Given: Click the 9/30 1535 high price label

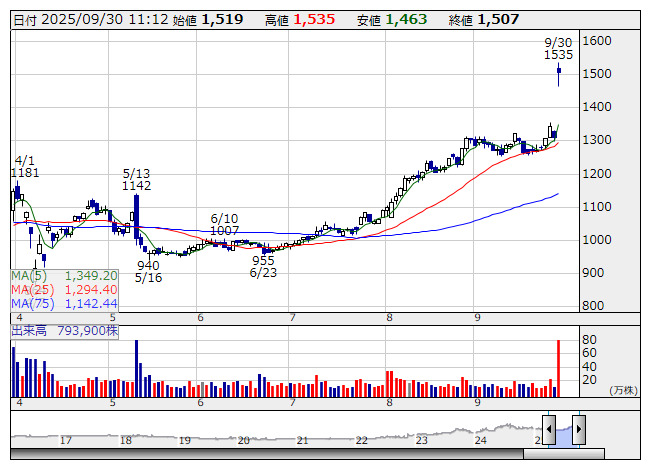Looking at the screenshot, I should click(x=558, y=49).
